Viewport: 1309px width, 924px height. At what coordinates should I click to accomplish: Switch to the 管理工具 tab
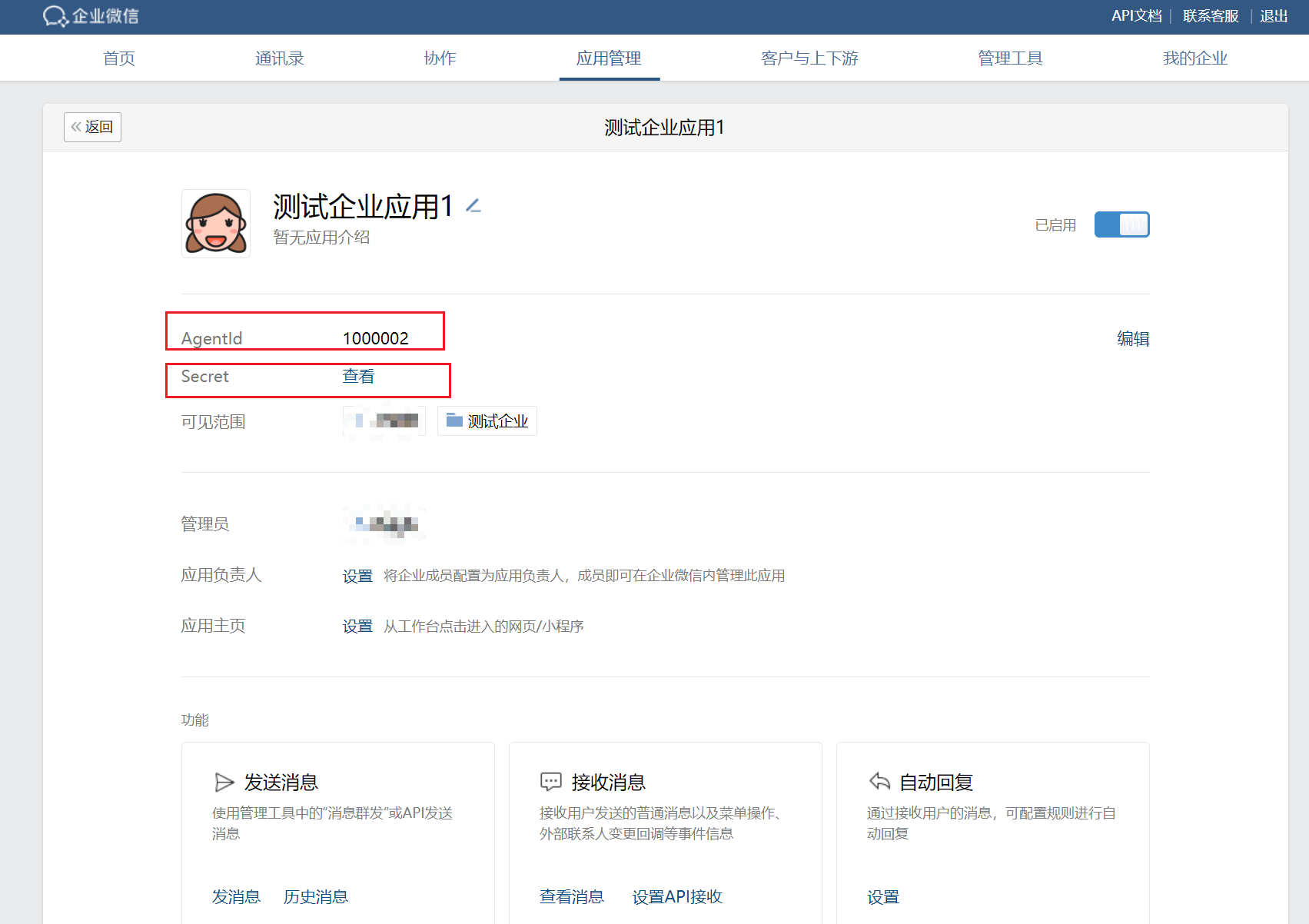click(x=1010, y=58)
